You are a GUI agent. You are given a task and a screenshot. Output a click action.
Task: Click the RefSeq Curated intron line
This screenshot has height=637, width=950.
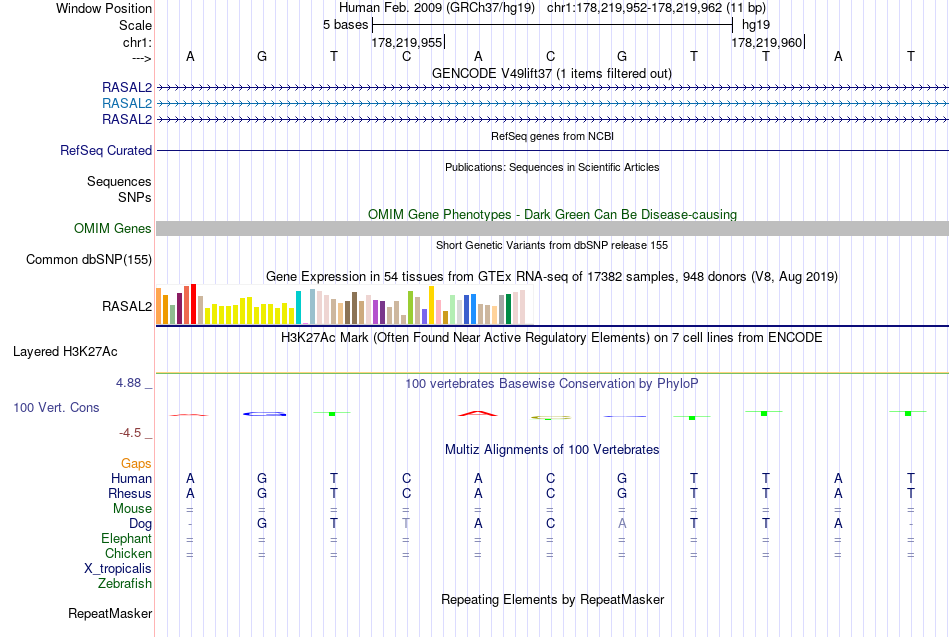552,150
